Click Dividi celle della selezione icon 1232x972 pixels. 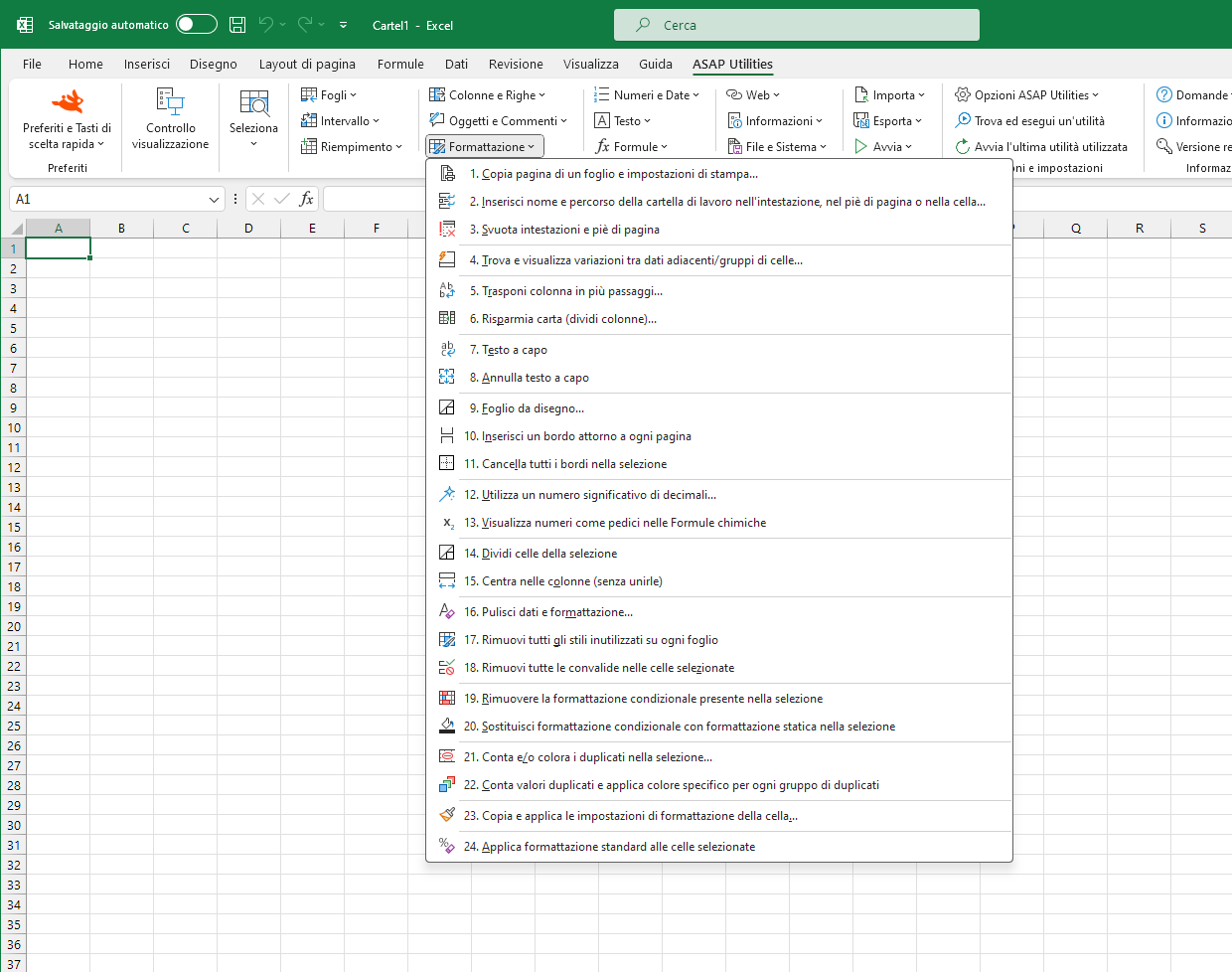coord(447,554)
